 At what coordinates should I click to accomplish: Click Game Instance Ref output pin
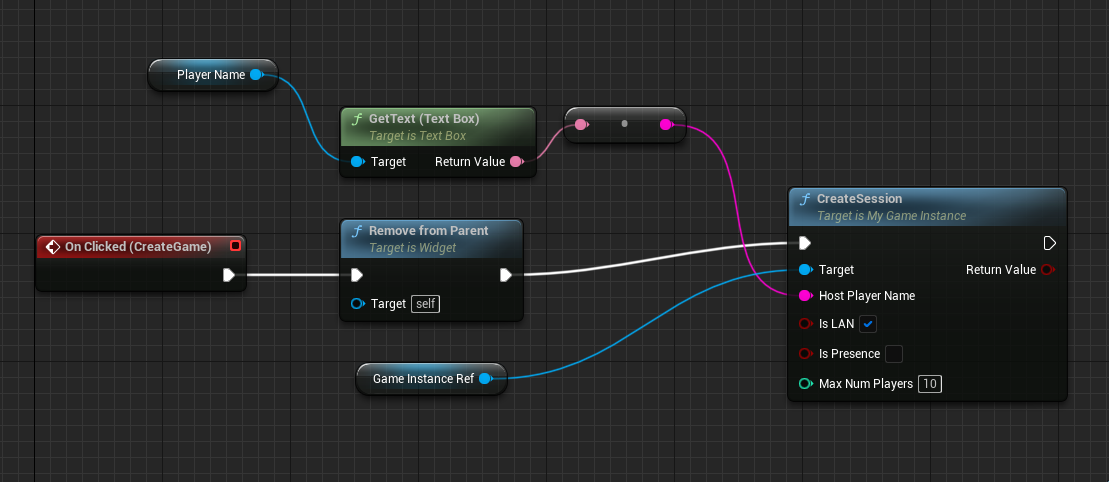[x=485, y=379]
